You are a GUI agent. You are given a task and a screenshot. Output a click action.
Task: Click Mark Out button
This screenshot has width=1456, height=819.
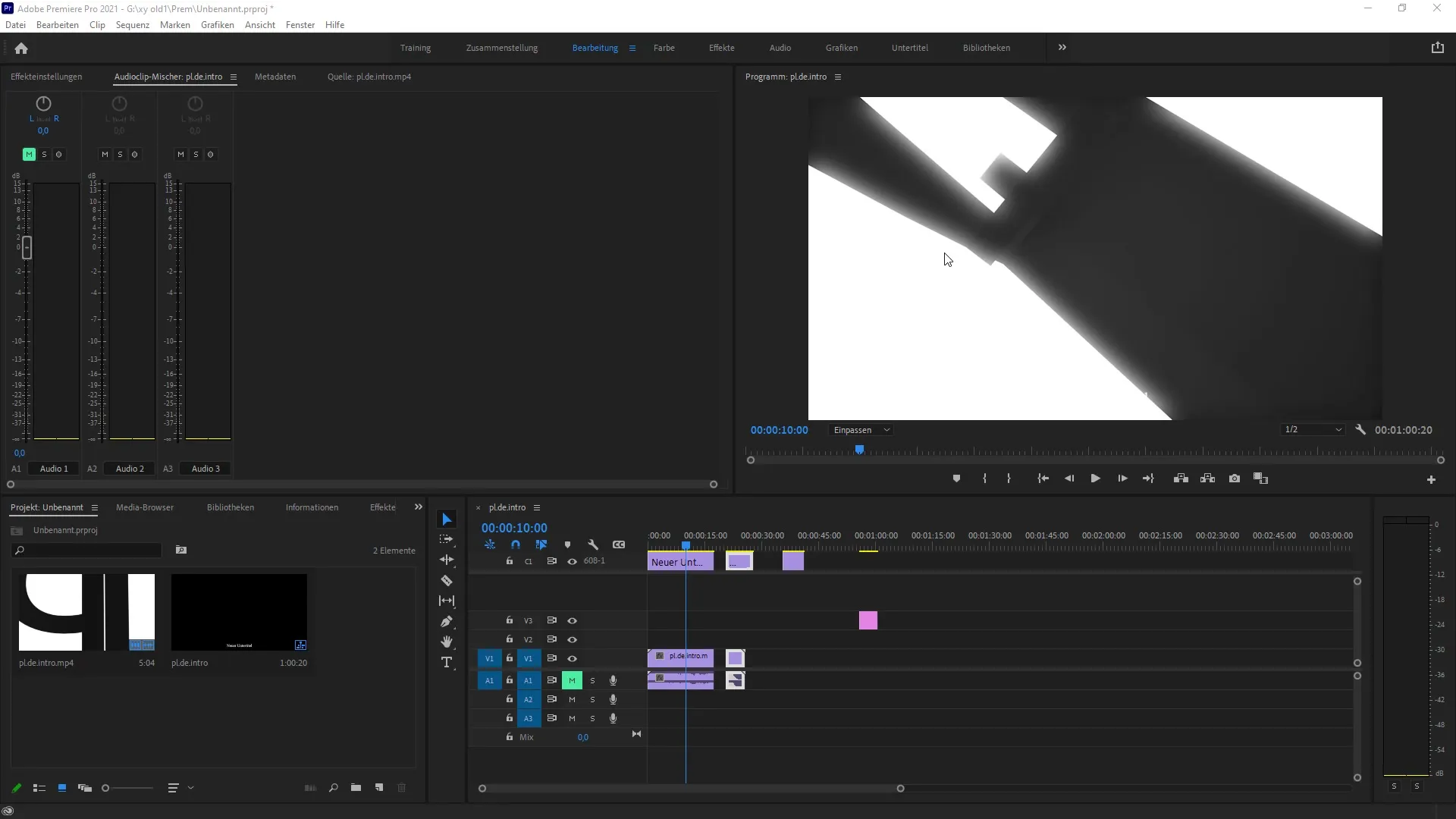(1009, 479)
